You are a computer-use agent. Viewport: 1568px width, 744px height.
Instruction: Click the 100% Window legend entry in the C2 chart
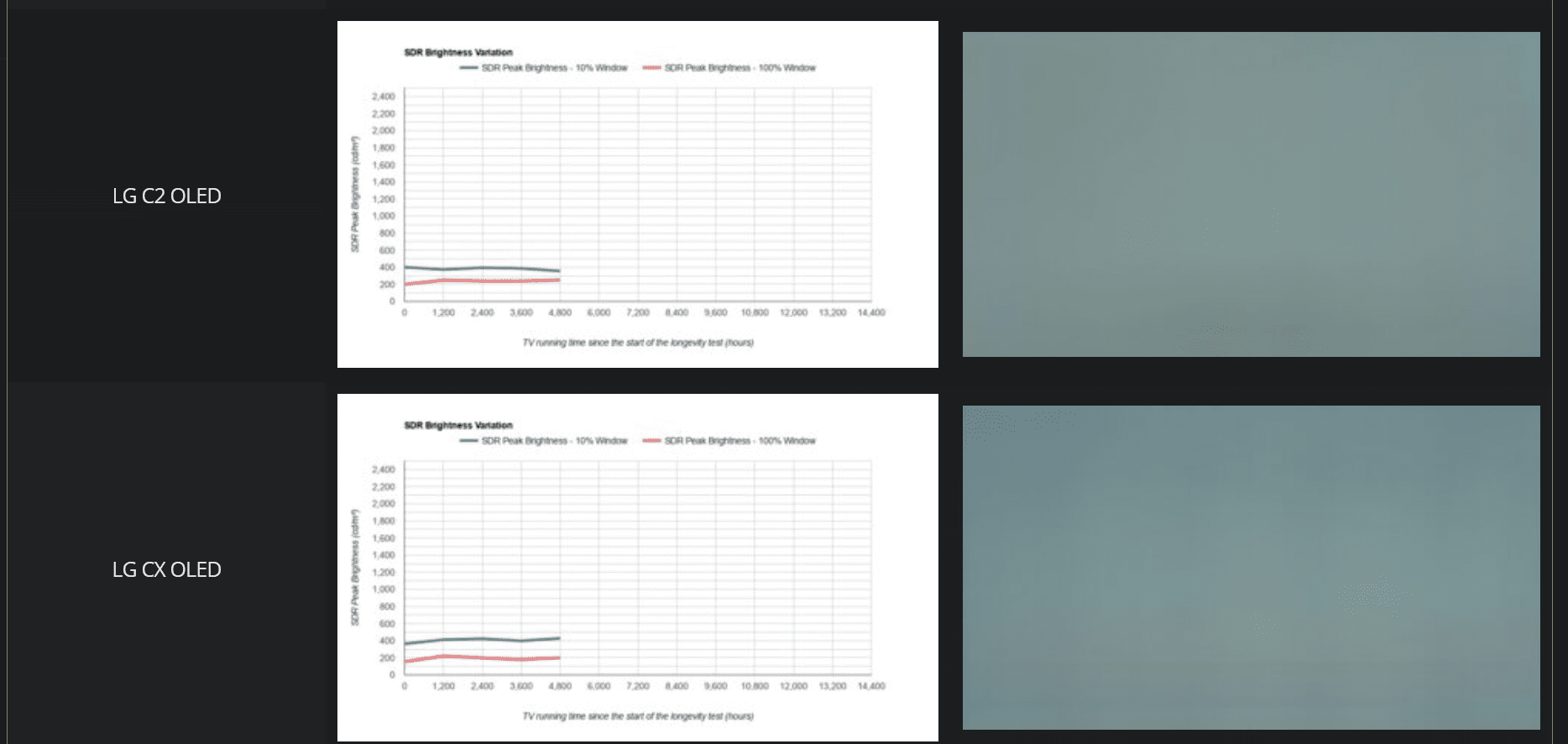[729, 68]
